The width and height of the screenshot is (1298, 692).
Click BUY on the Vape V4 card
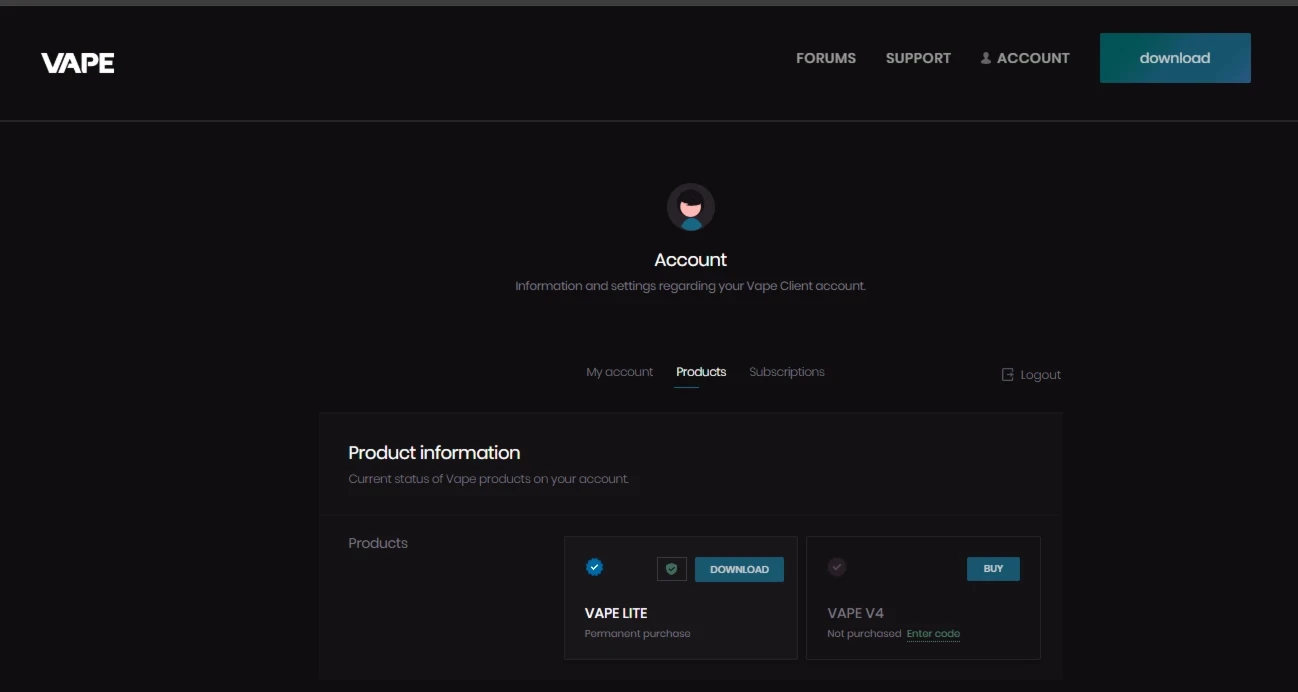click(x=992, y=569)
